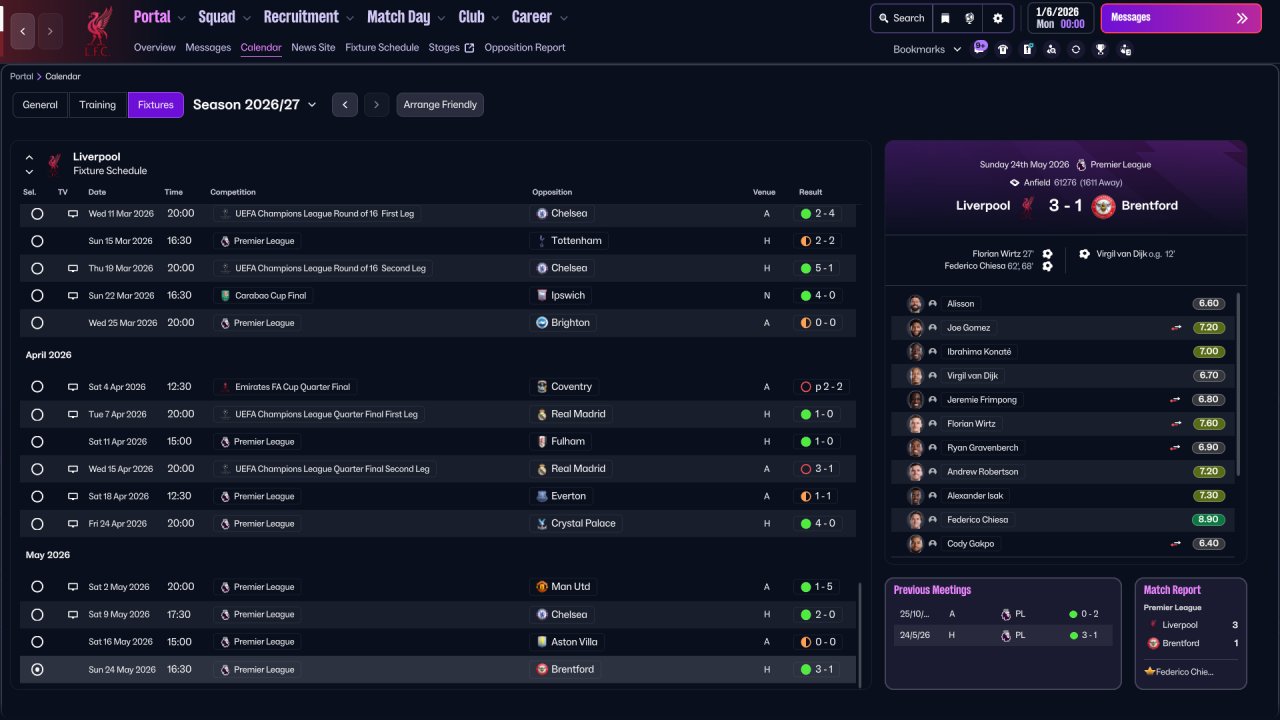
Task: Go to the previous season with left arrow
Action: click(345, 105)
